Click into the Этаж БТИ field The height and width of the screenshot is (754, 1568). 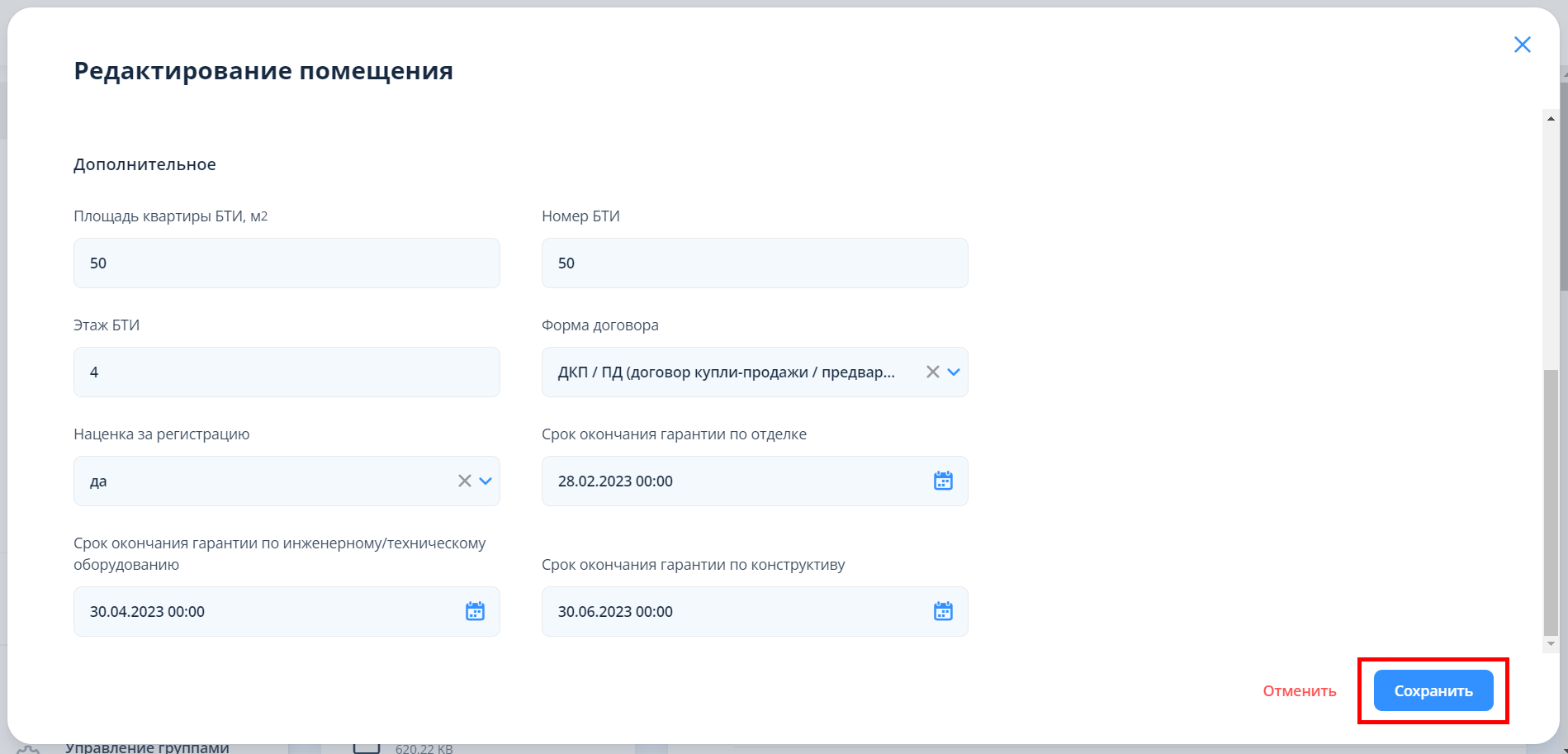[x=286, y=372]
